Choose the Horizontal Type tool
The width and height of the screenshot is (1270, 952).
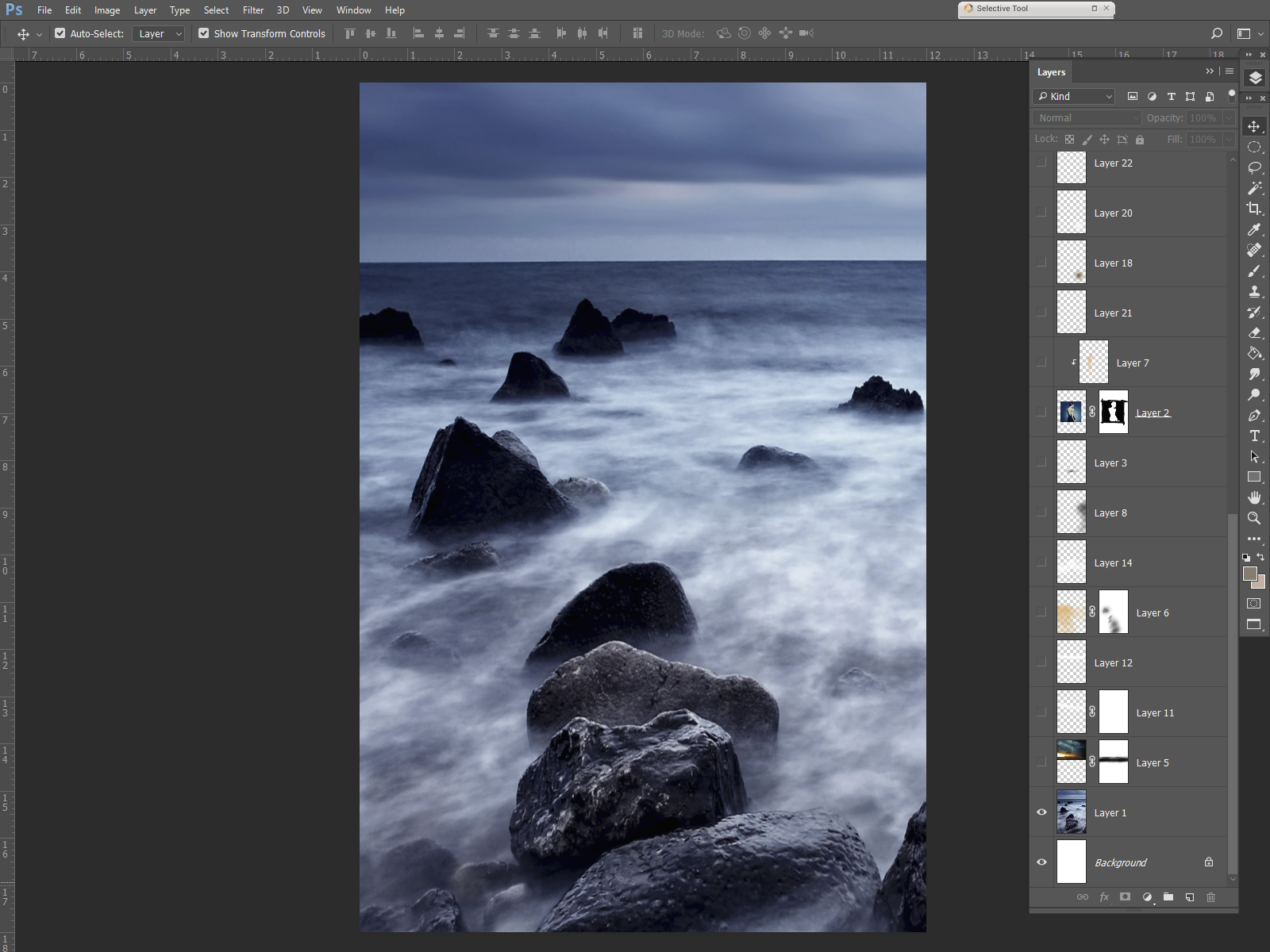click(x=1254, y=436)
